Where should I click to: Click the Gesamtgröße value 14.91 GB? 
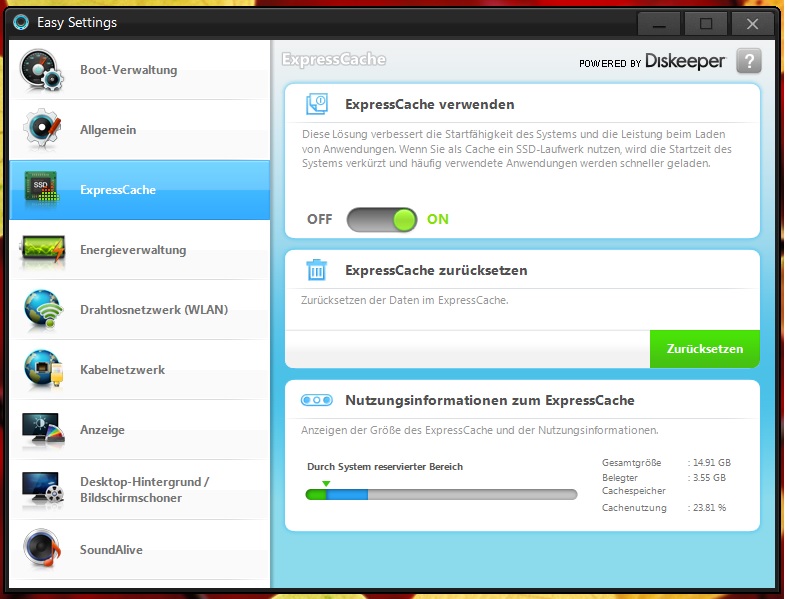tap(712, 462)
